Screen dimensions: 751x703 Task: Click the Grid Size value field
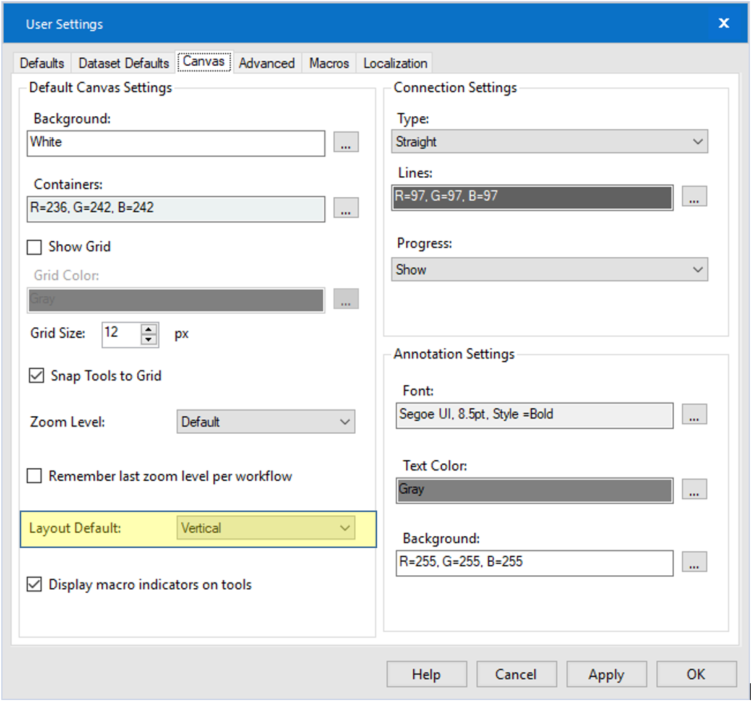click(122, 333)
